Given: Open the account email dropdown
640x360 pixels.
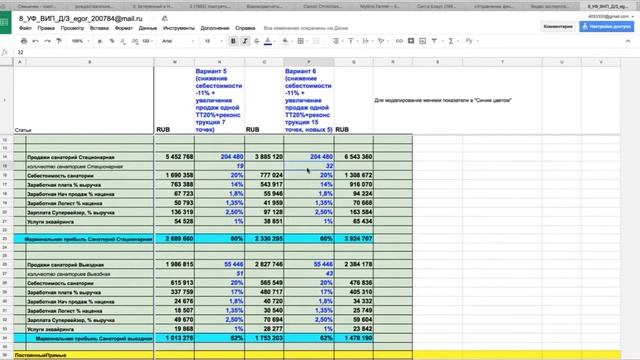Looking at the screenshot, I should point(611,16).
